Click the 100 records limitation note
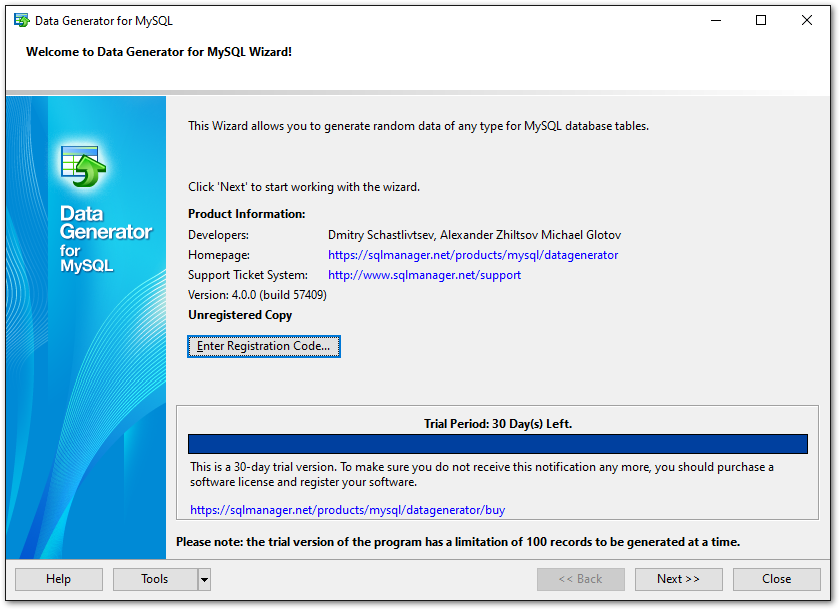The image size is (840, 610). pyautogui.click(x=458, y=542)
